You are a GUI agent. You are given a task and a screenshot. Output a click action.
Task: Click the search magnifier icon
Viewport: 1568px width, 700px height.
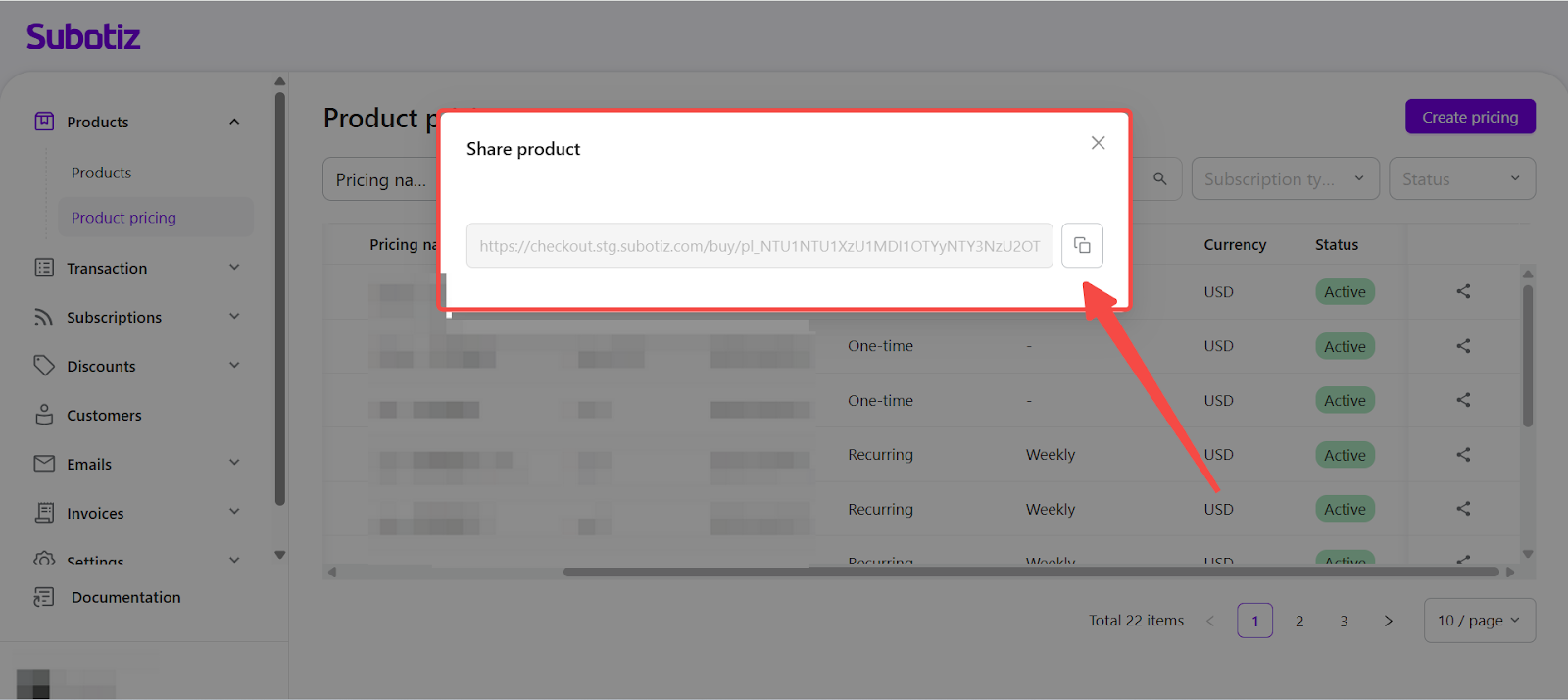(1159, 179)
